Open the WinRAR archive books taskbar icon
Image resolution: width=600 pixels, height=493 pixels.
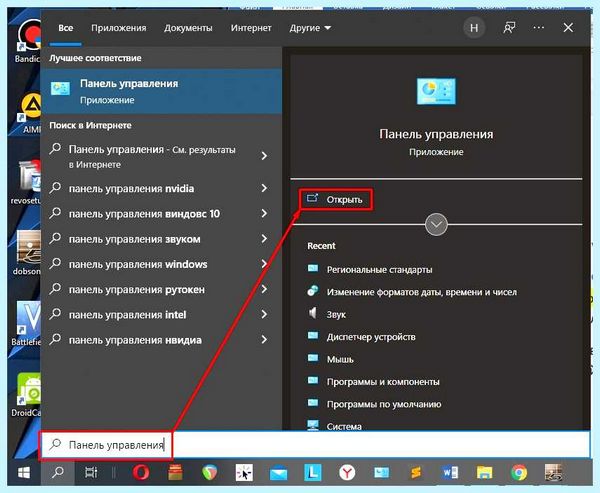coord(175,473)
